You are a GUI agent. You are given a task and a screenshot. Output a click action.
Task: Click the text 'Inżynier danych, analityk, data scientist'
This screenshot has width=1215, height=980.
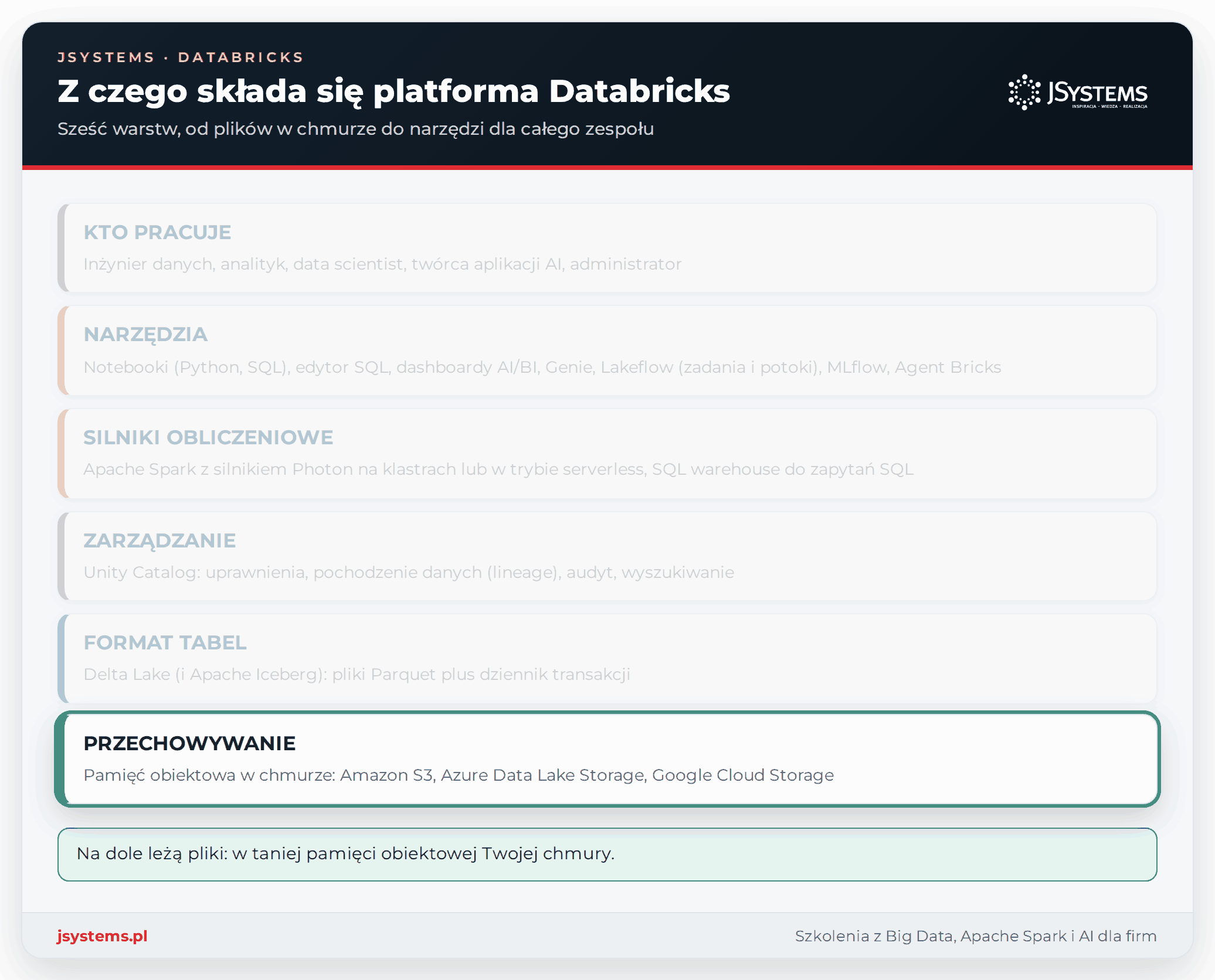382,264
